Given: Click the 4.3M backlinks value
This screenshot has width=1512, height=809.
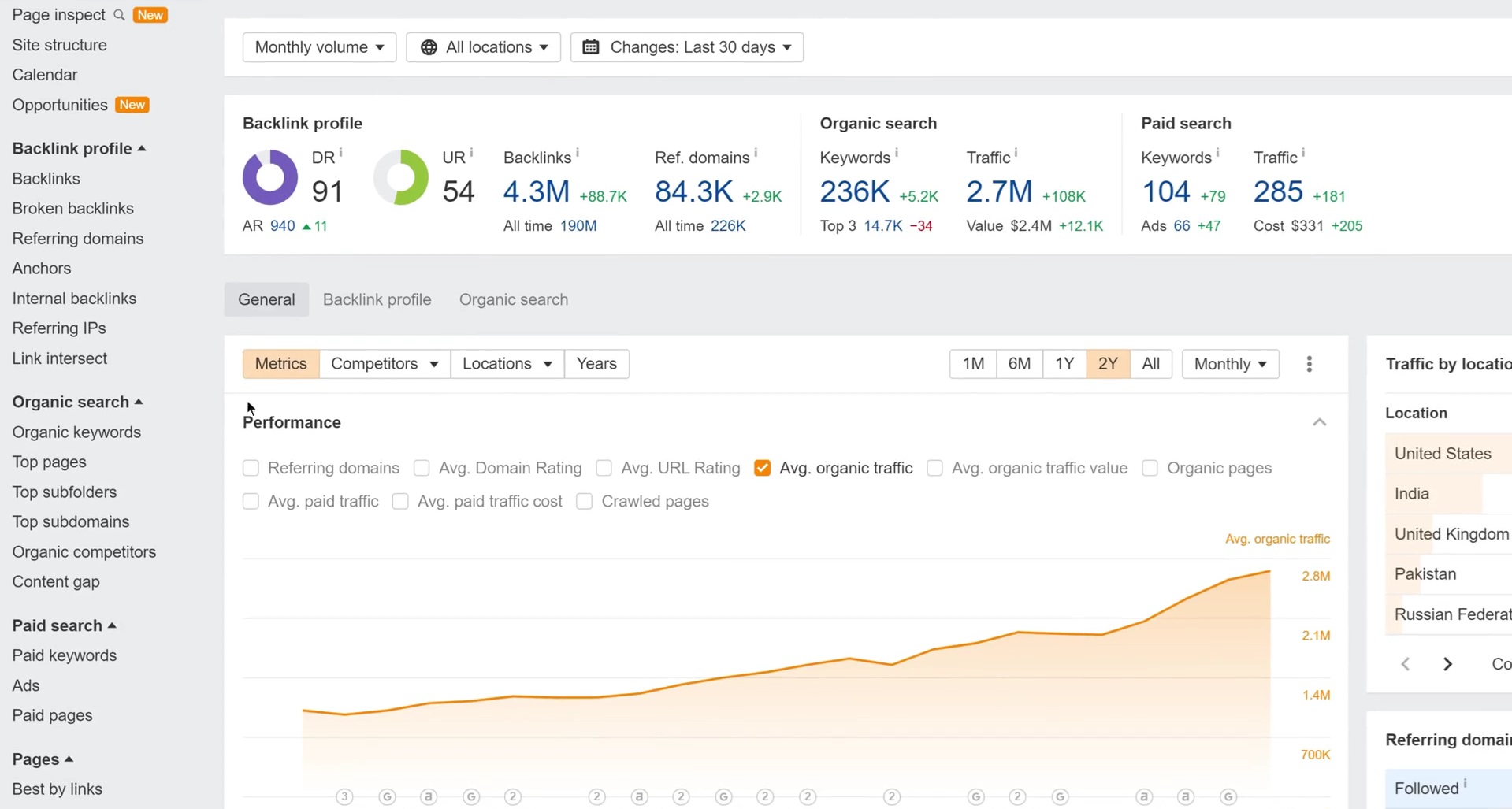Looking at the screenshot, I should coord(537,191).
